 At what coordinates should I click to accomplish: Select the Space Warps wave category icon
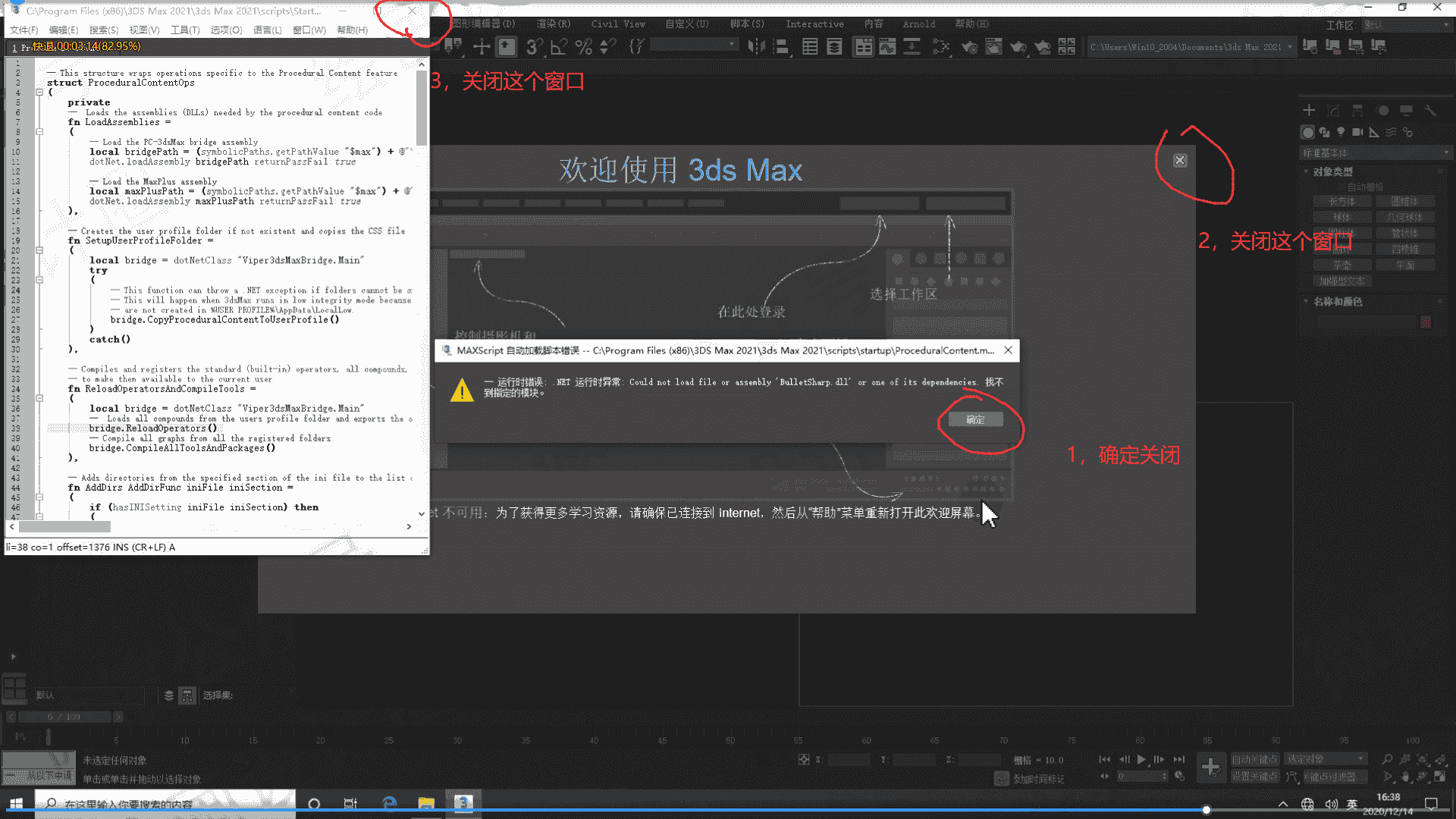click(1391, 132)
